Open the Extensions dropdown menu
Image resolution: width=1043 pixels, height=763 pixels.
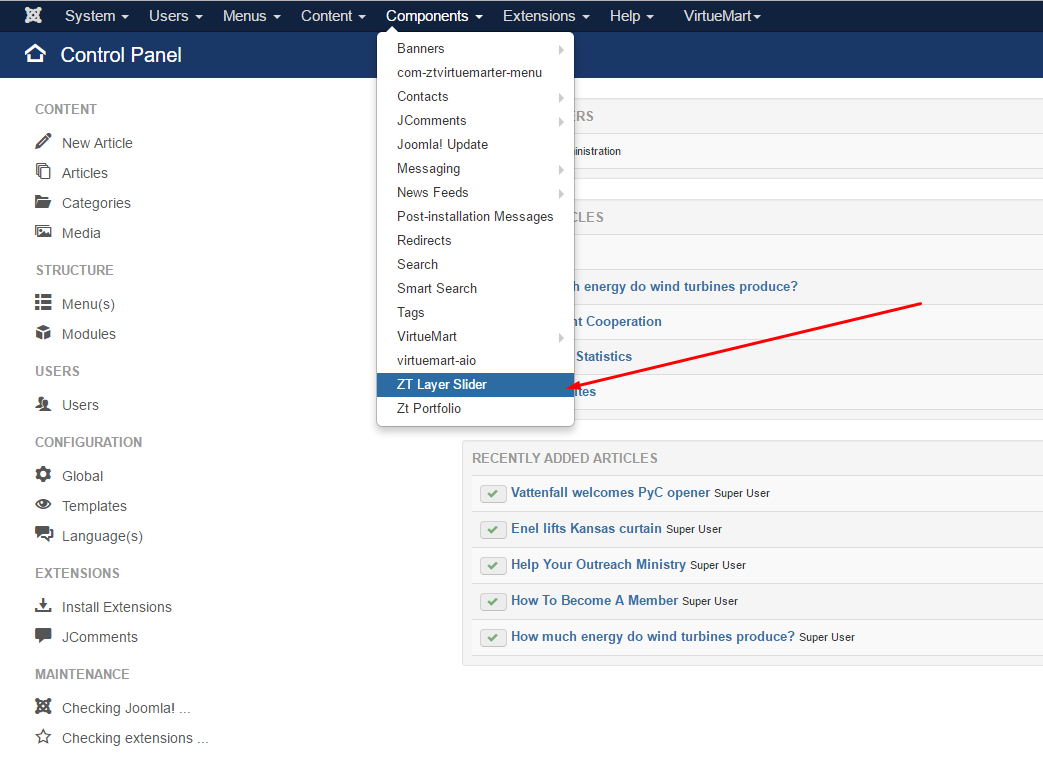(546, 16)
